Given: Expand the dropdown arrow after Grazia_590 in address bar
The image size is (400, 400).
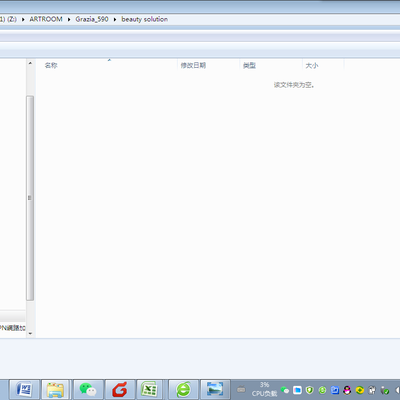Looking at the screenshot, I should pyautogui.click(x=115, y=19).
